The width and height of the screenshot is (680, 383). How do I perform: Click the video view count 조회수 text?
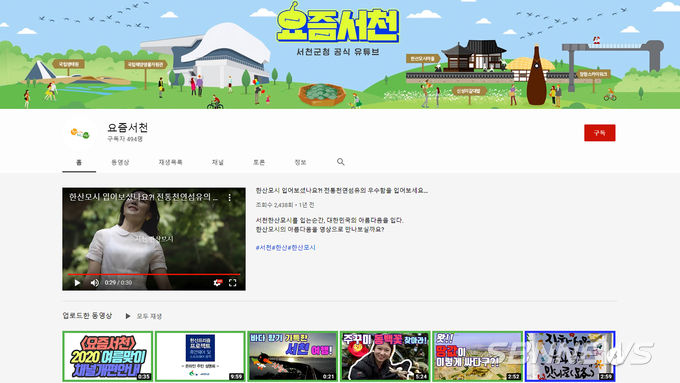pos(274,205)
